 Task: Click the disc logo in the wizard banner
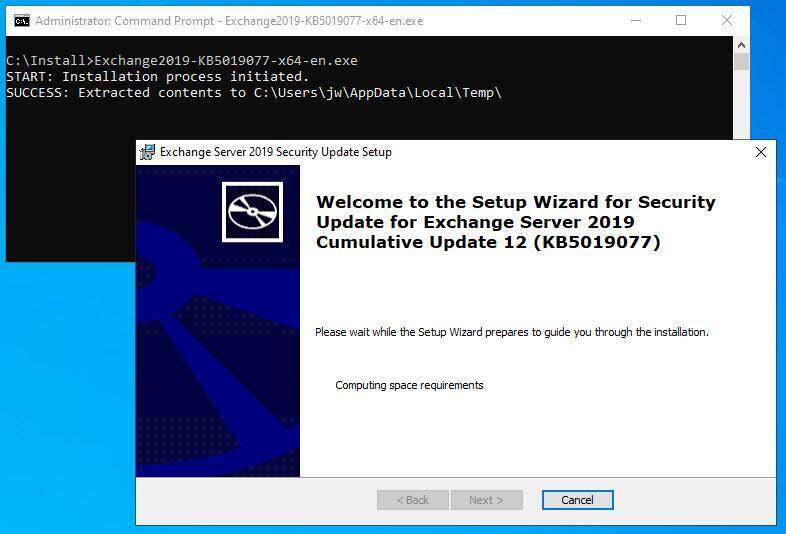pos(252,211)
